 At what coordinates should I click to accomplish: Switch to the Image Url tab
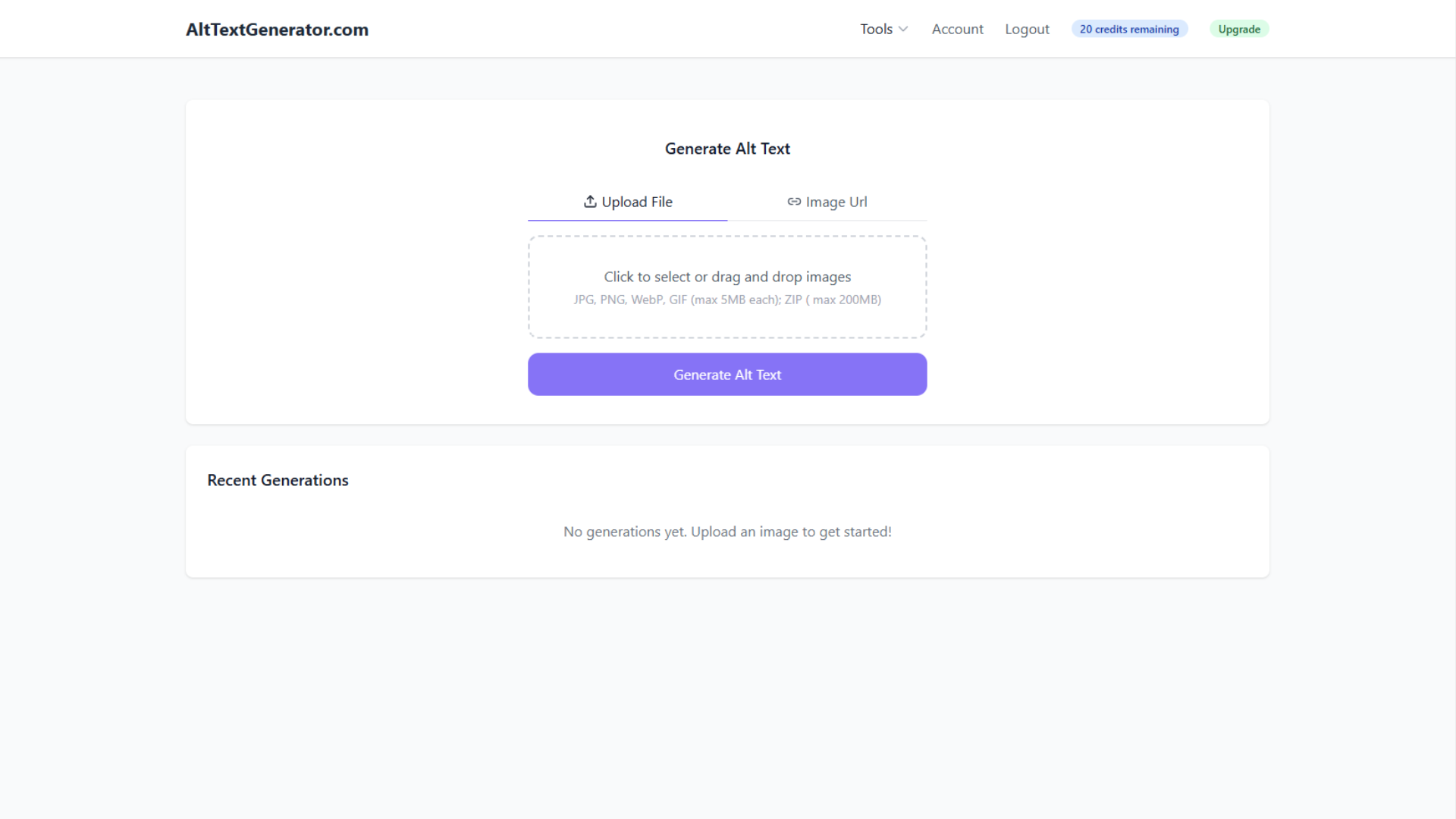point(827,202)
